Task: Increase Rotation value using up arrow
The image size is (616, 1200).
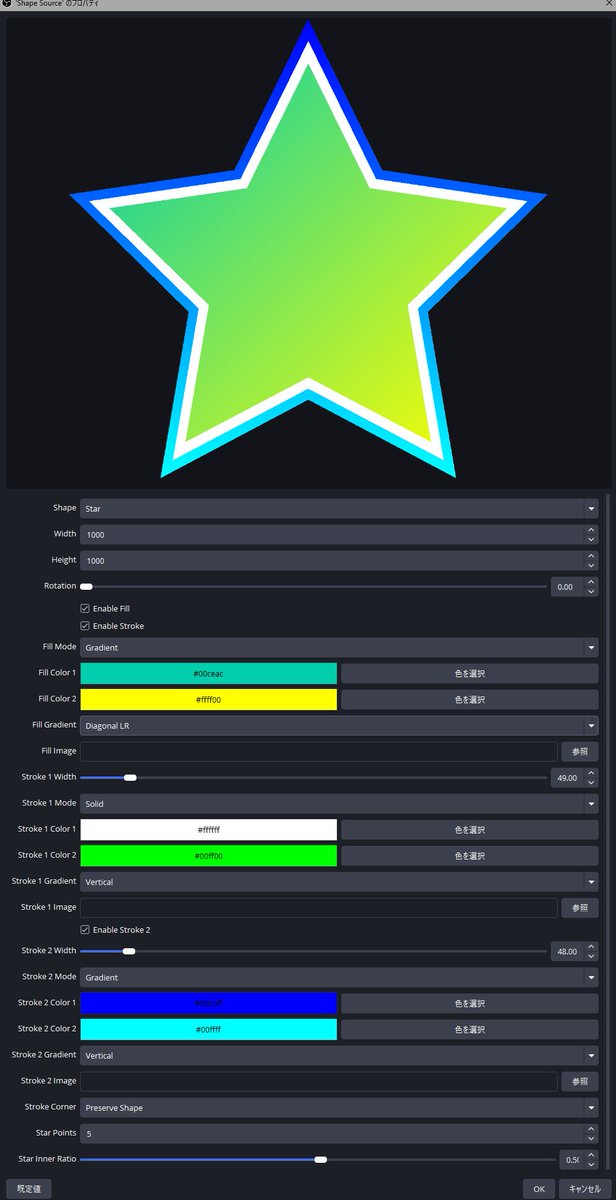Action: 591,582
